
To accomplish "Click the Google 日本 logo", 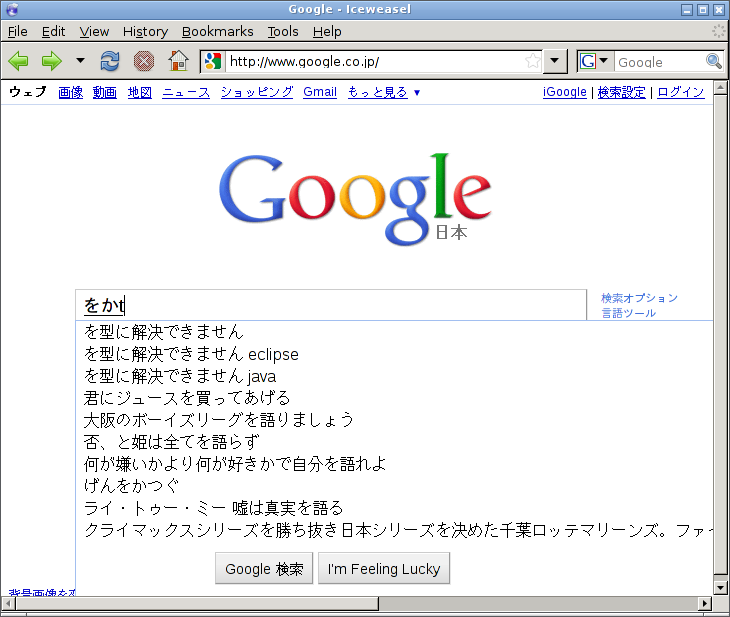I will (355, 199).
